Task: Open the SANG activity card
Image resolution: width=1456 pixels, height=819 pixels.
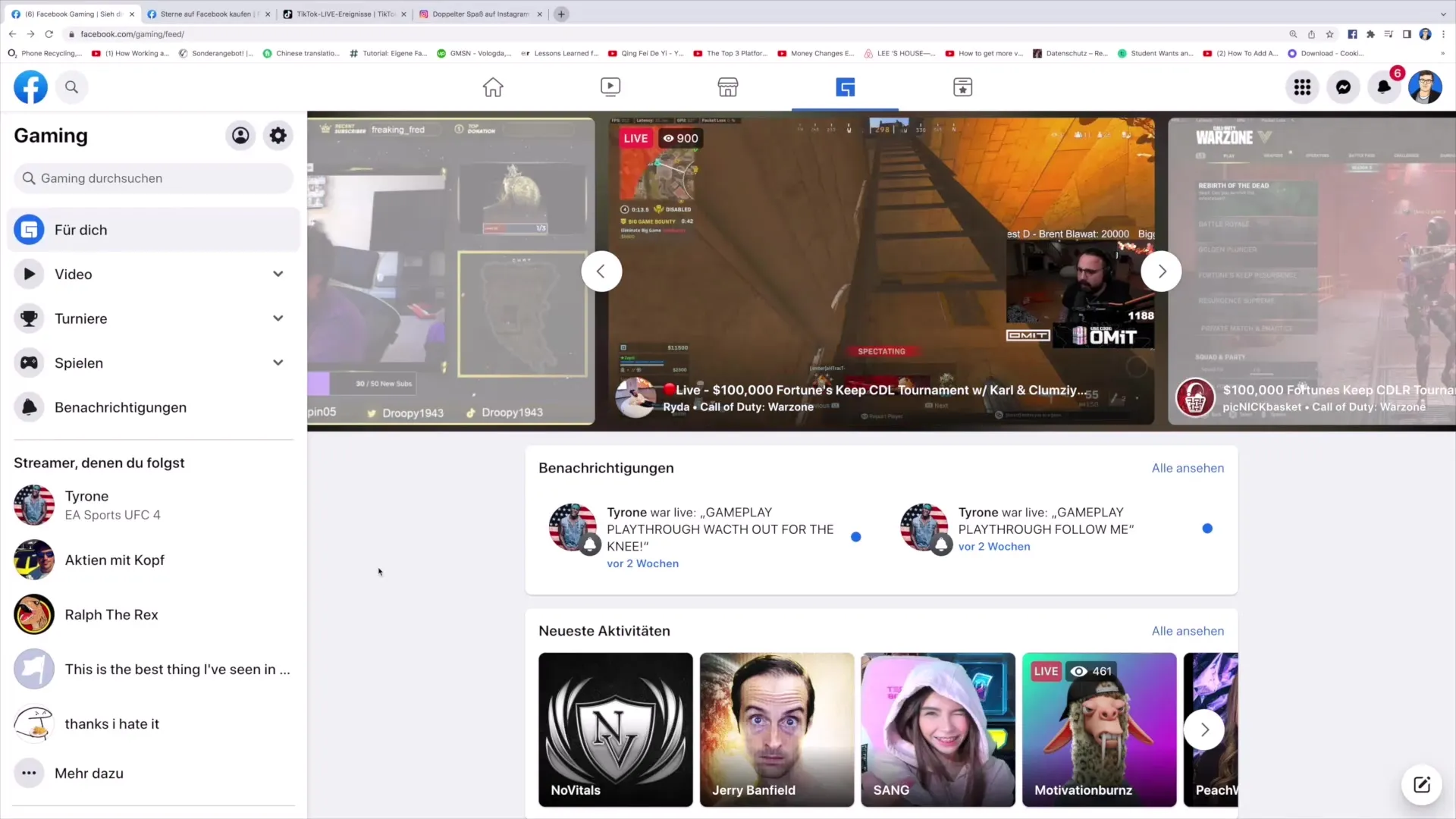Action: (938, 730)
